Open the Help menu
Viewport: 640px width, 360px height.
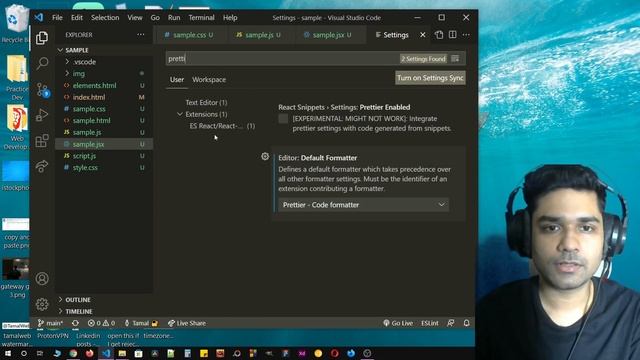[230, 18]
